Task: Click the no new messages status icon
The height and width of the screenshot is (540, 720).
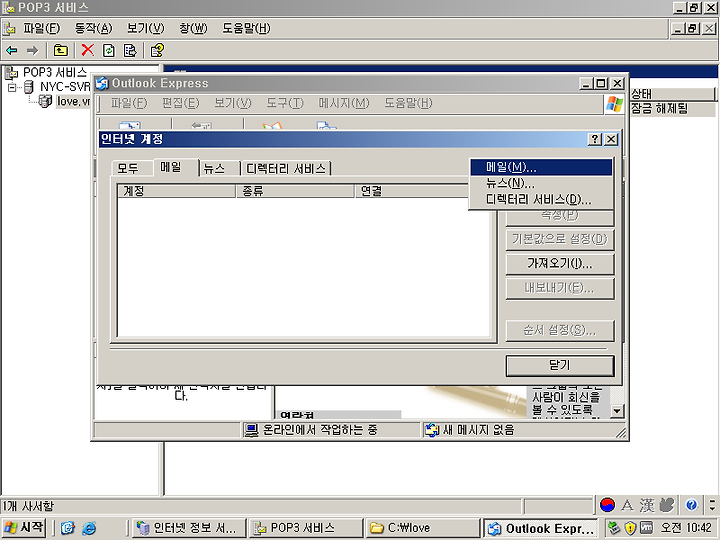Action: click(431, 430)
